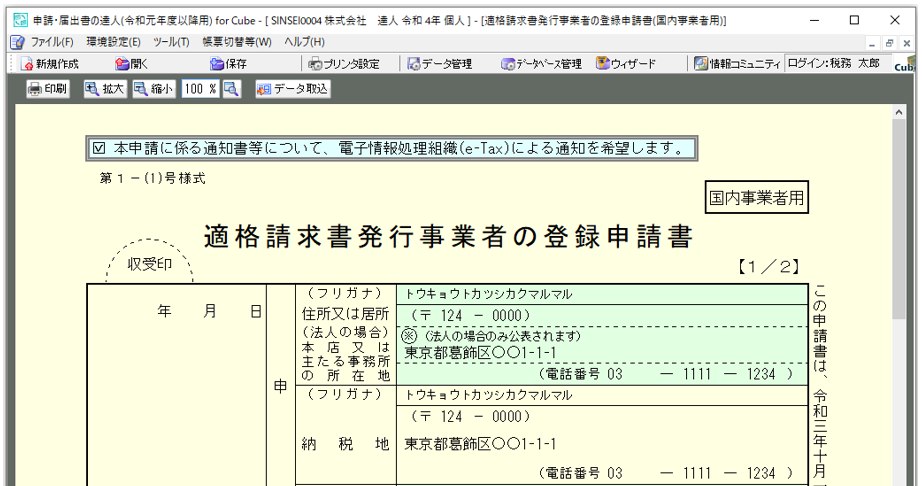Open 情報コミュニティ panel
The height and width of the screenshot is (486, 922).
point(737,64)
